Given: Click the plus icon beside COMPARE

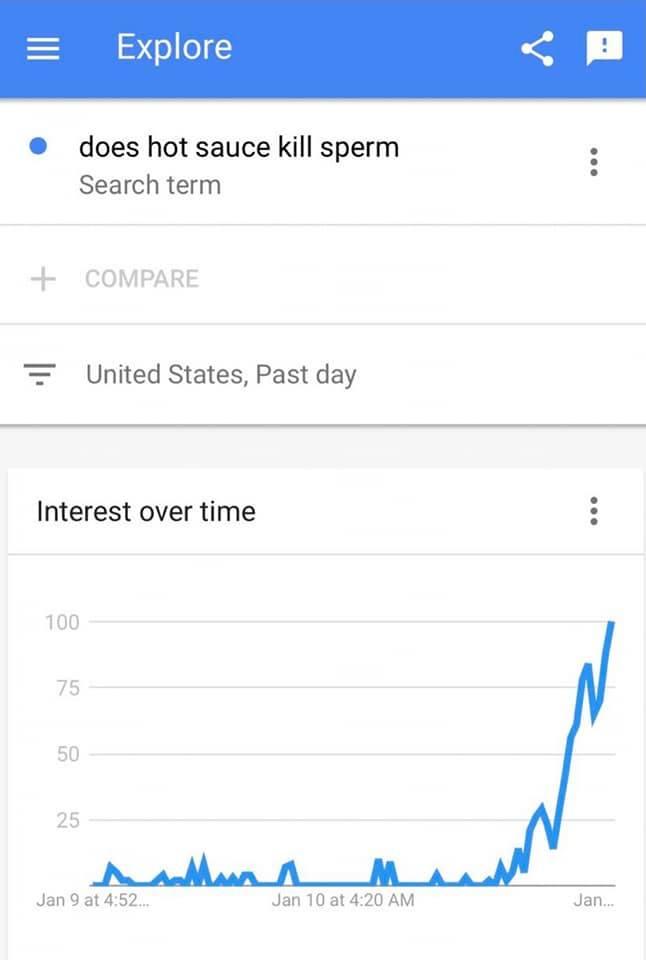Looking at the screenshot, I should click(43, 278).
